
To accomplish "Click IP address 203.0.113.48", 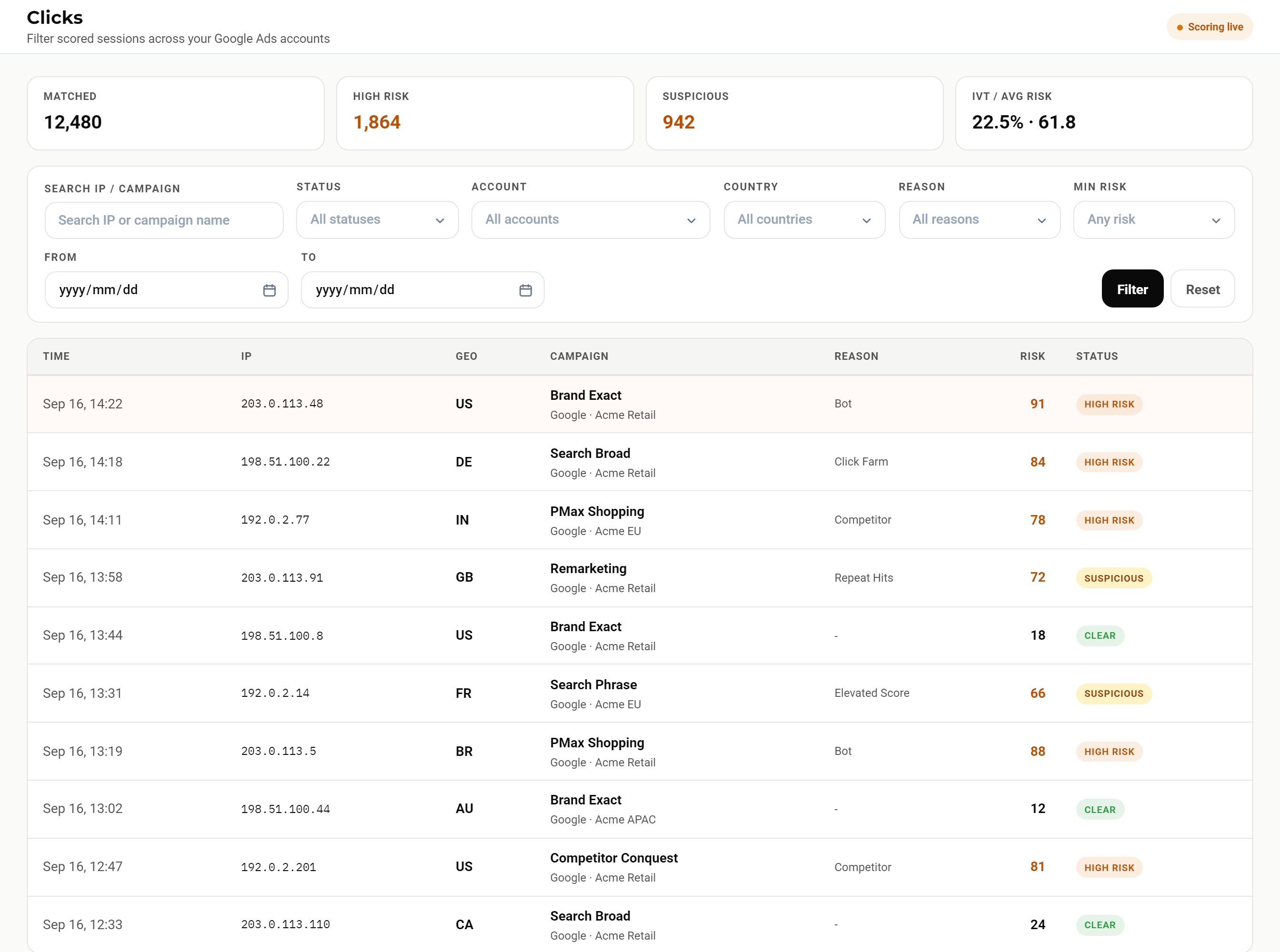I will click(x=282, y=403).
